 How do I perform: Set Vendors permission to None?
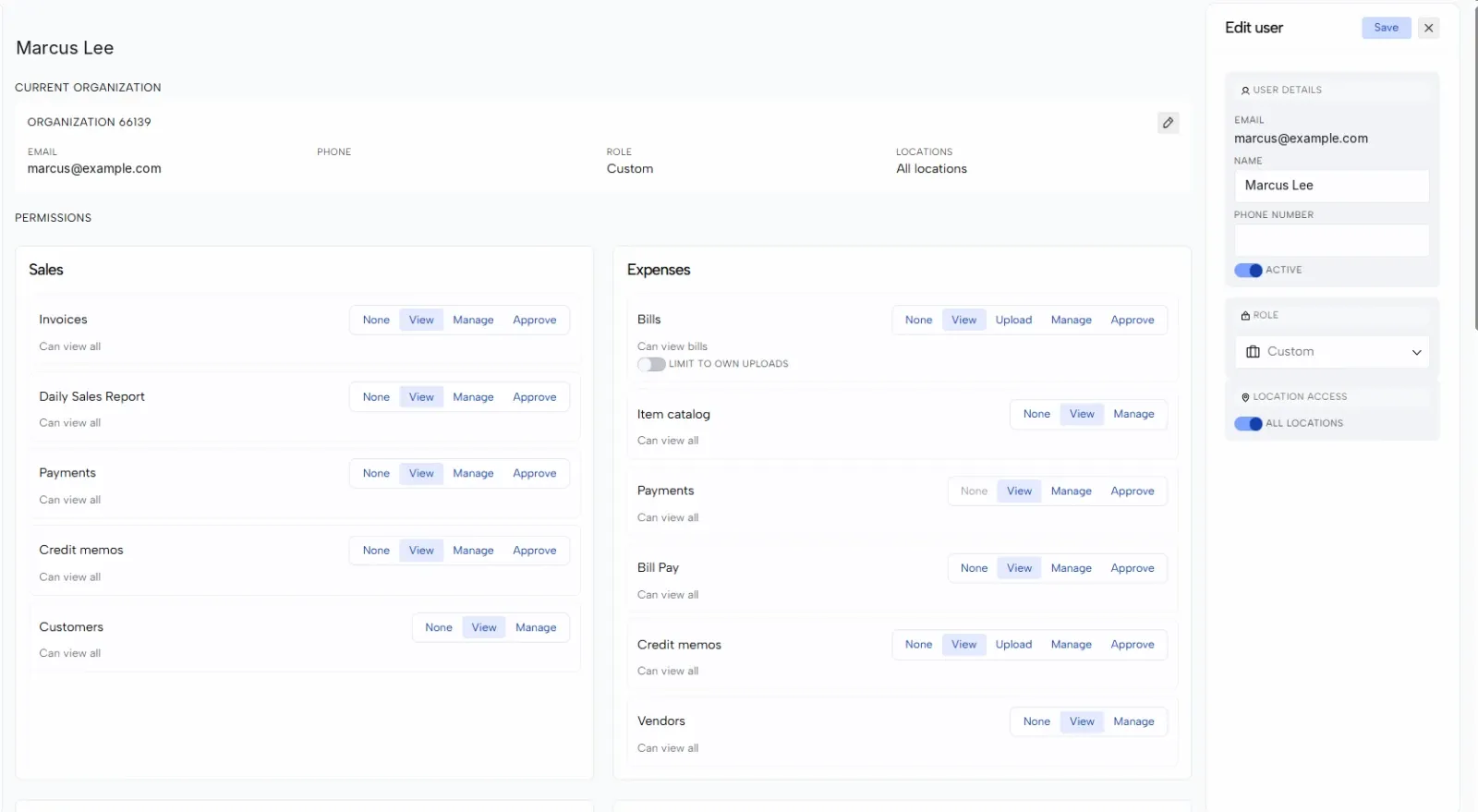point(1036,722)
